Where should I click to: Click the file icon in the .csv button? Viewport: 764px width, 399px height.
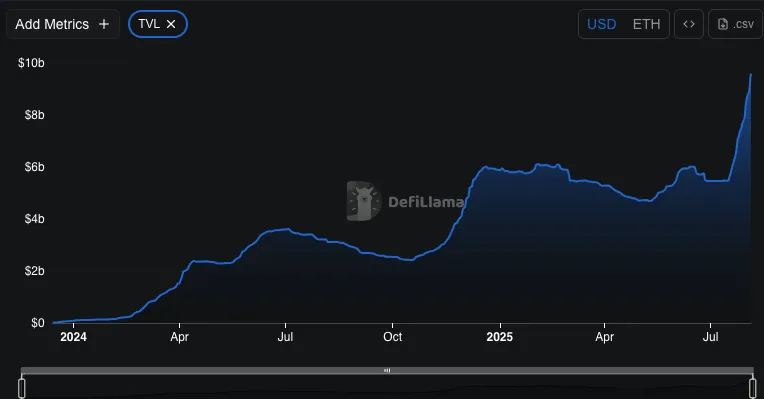pyautogui.click(x=723, y=24)
